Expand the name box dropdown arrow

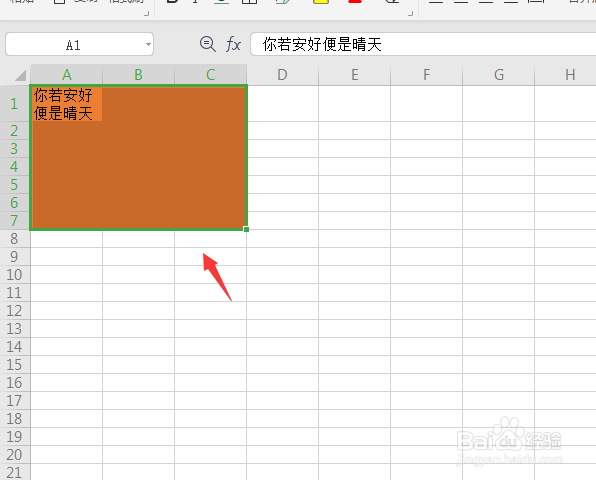pyautogui.click(x=148, y=44)
